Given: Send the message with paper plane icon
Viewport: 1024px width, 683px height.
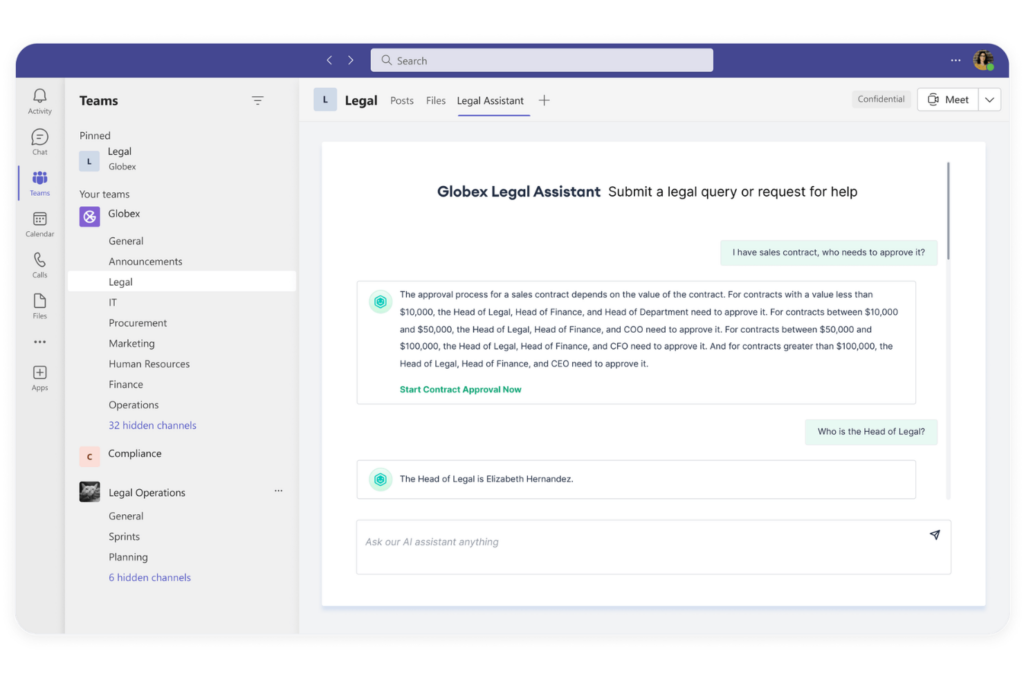Looking at the screenshot, I should 935,535.
